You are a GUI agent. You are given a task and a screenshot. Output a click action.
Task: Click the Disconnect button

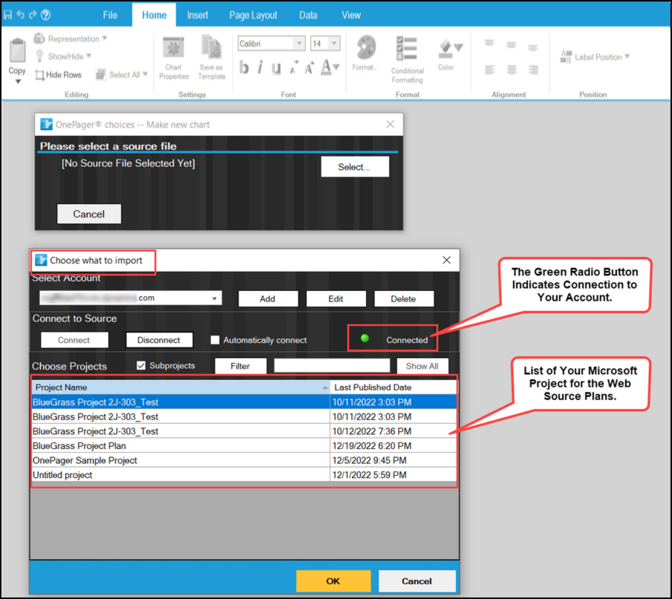(159, 340)
